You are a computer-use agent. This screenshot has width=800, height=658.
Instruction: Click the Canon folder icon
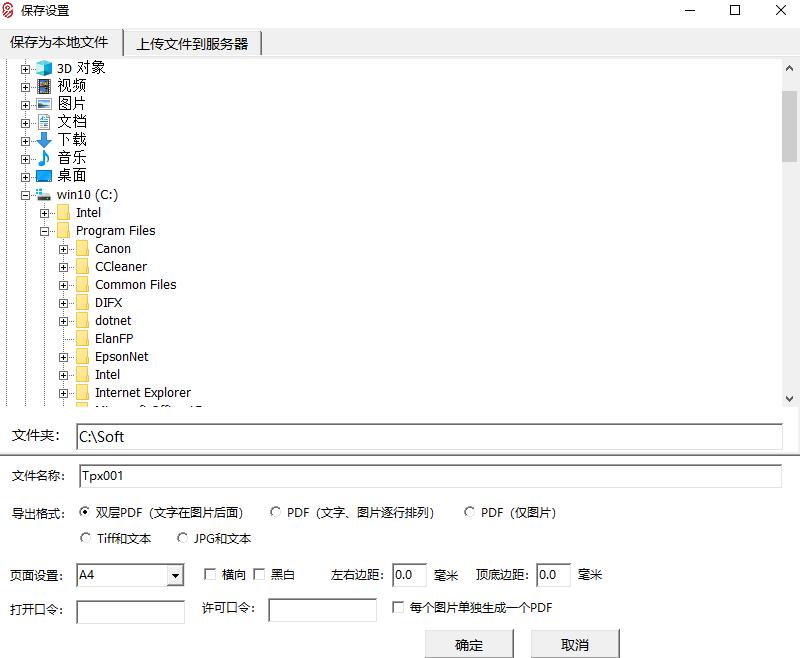click(82, 249)
